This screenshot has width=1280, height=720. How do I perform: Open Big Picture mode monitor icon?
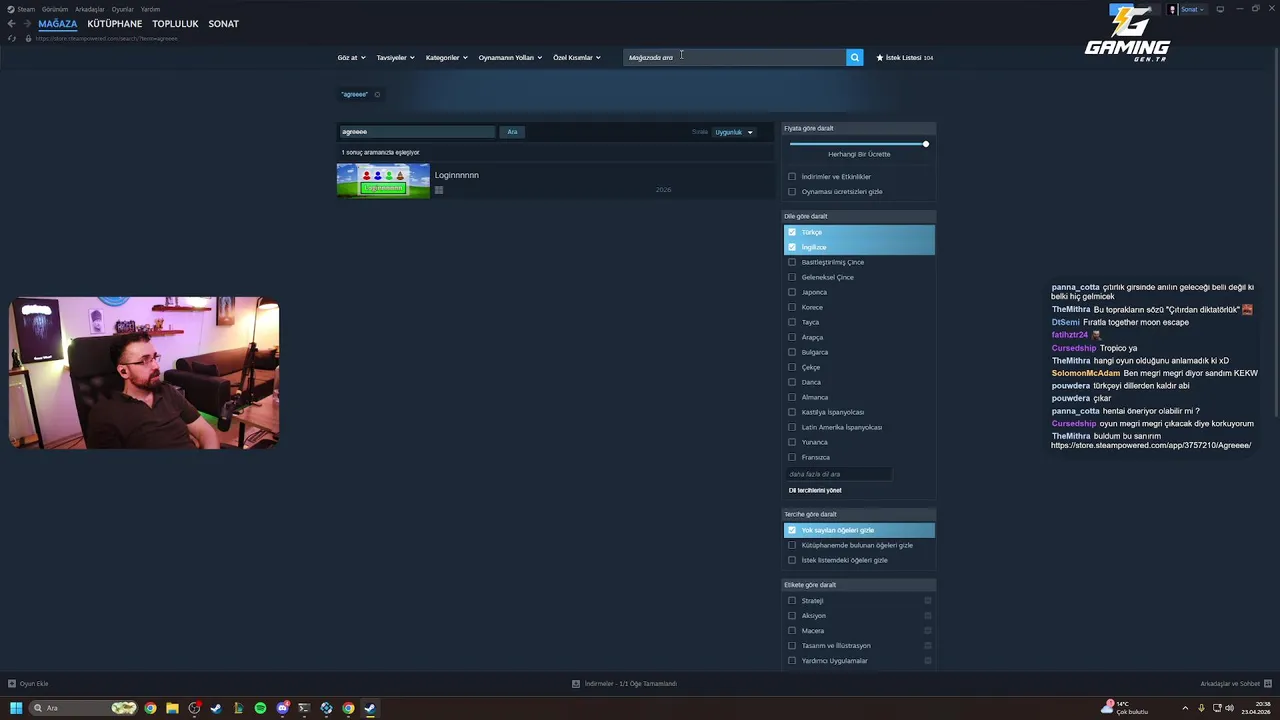click(1220, 9)
